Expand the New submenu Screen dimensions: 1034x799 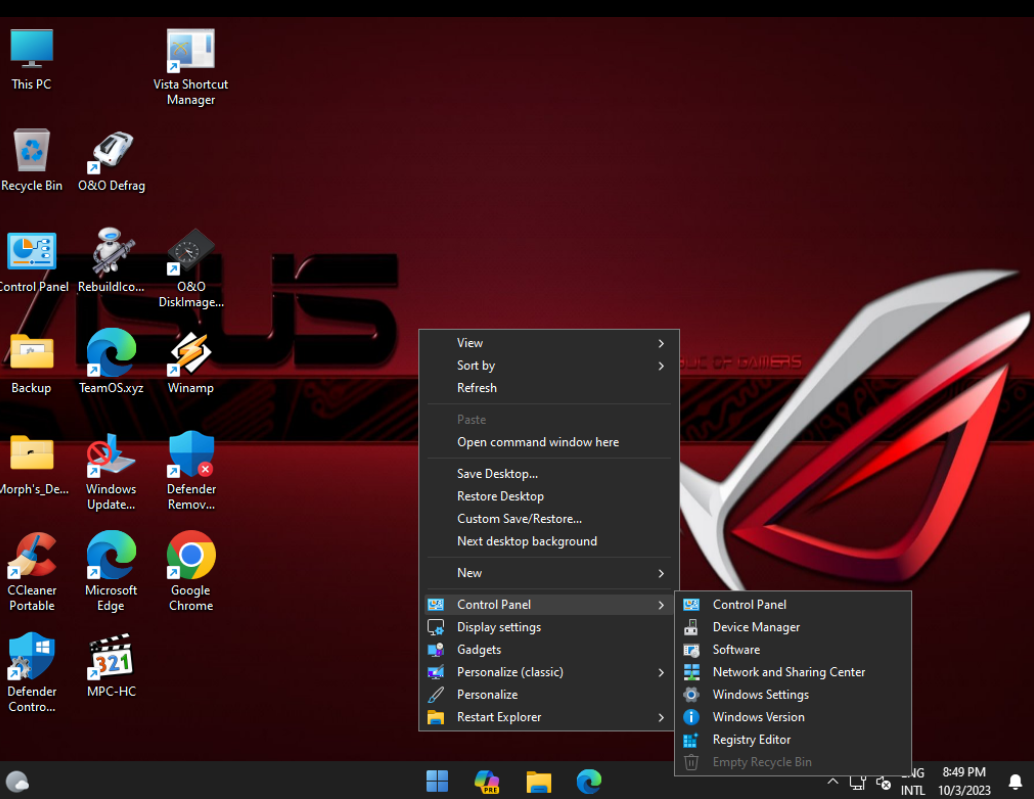pyautogui.click(x=549, y=573)
